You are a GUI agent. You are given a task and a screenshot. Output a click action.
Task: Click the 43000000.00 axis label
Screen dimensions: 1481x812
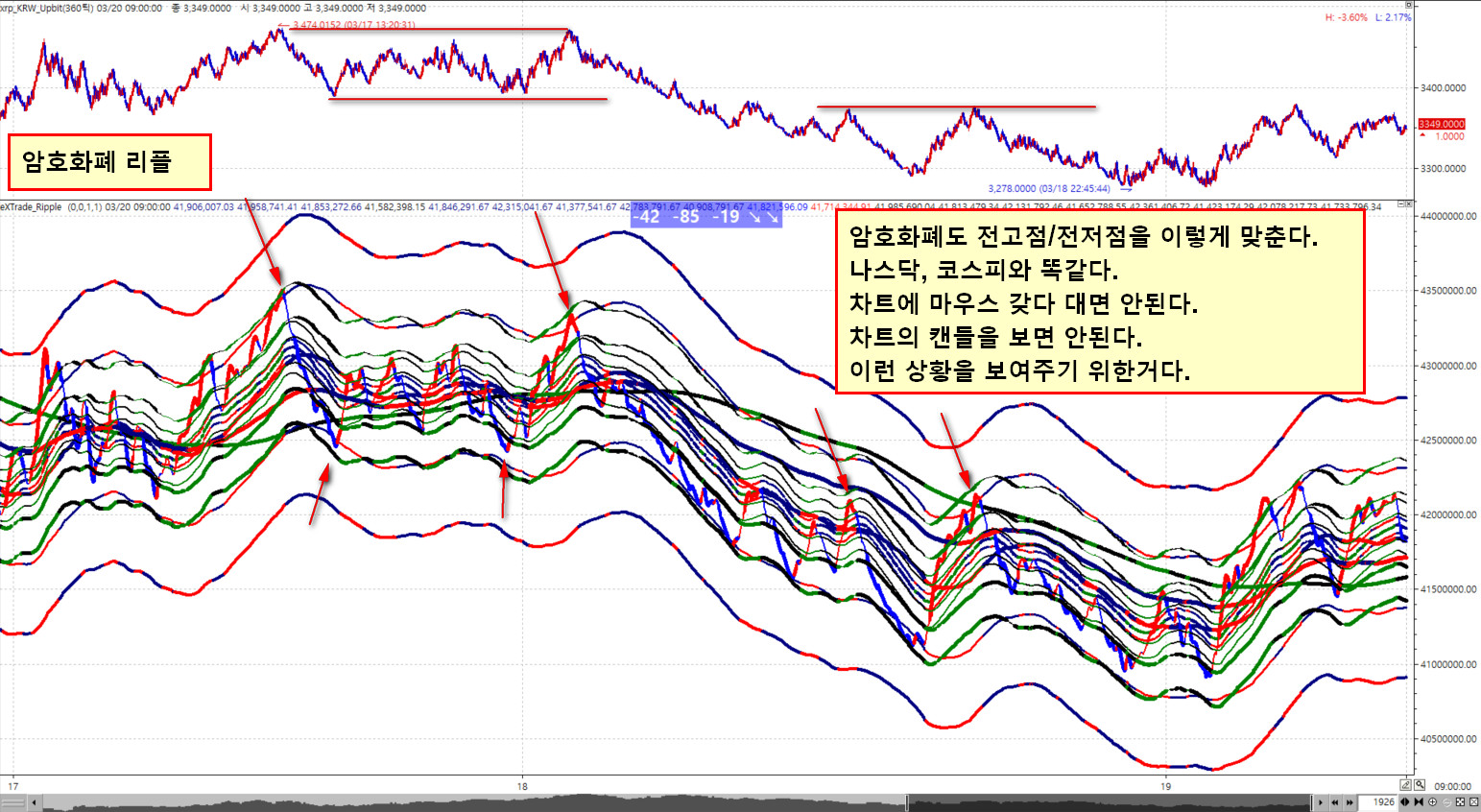[1447, 366]
